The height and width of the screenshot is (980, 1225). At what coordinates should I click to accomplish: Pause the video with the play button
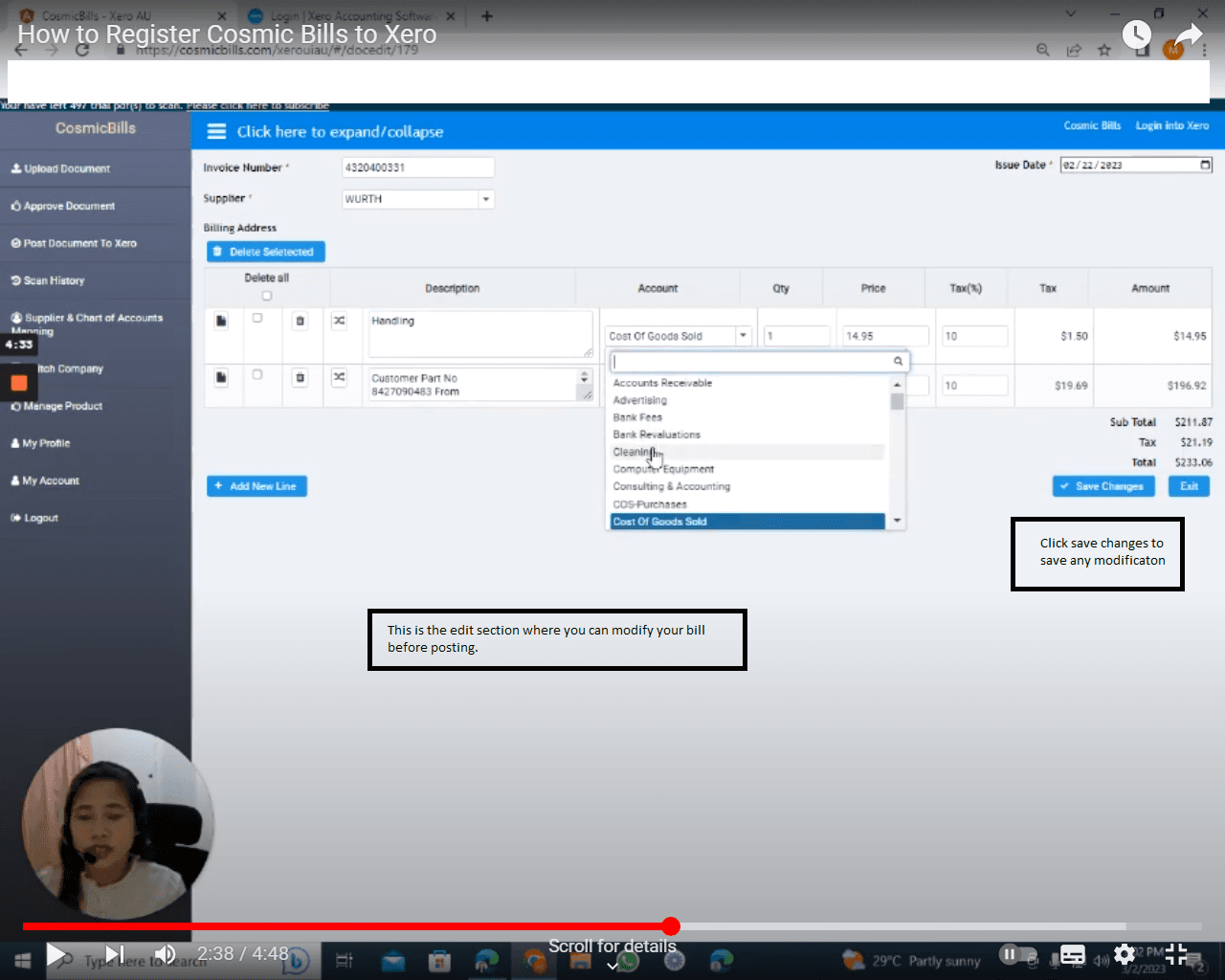(x=56, y=954)
